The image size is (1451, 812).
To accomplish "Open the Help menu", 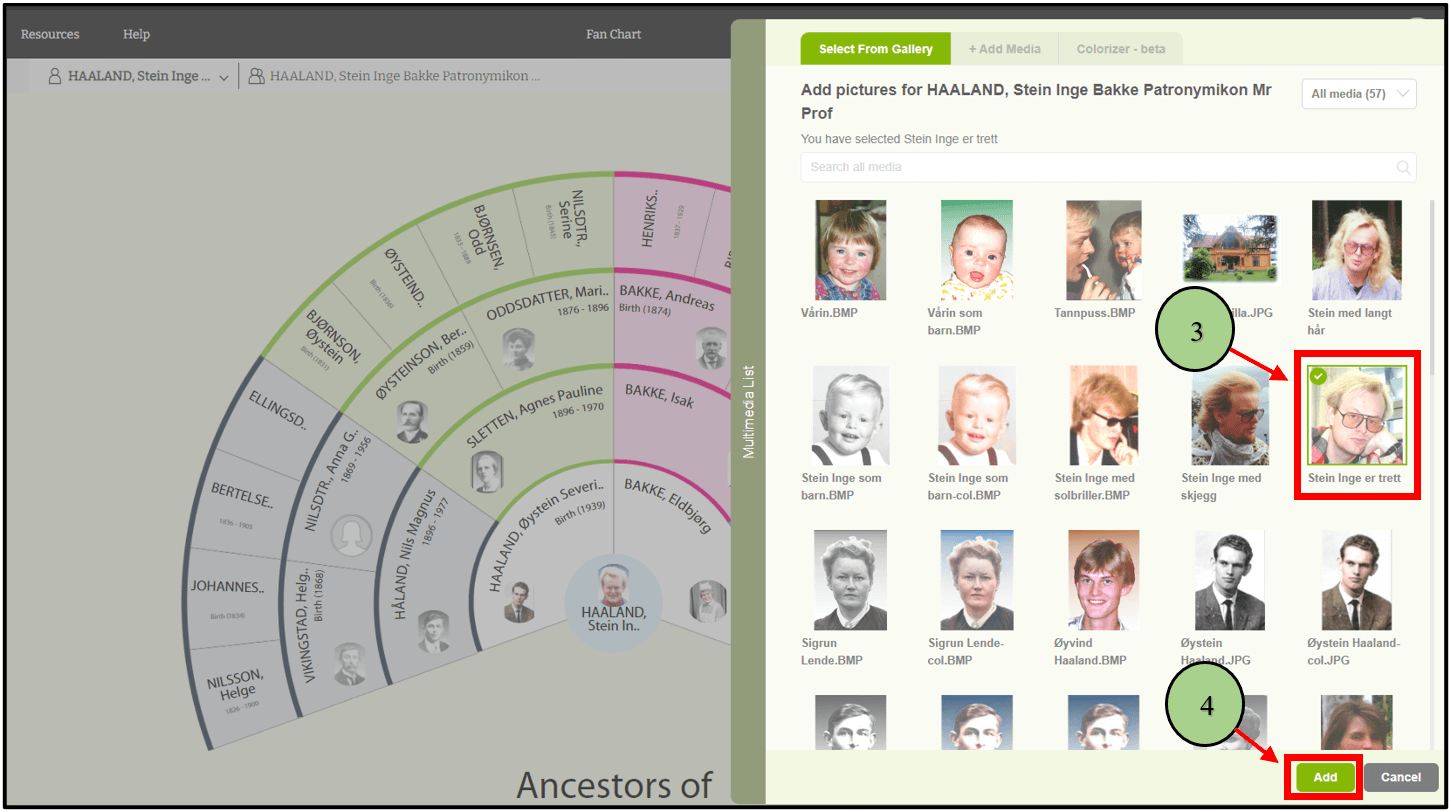I will [136, 34].
